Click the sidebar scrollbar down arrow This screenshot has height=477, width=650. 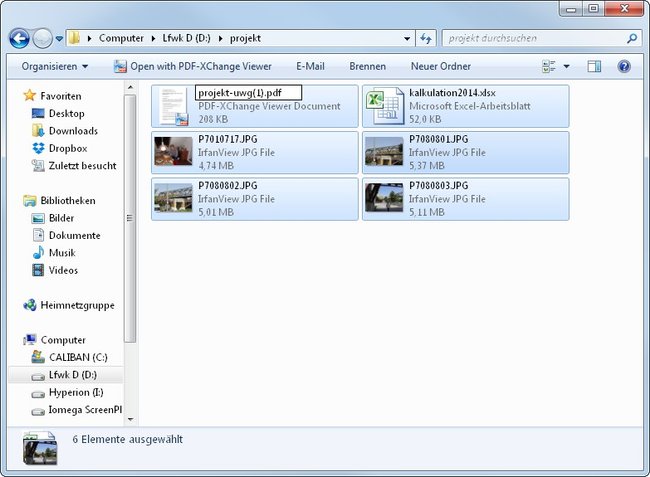click(130, 419)
